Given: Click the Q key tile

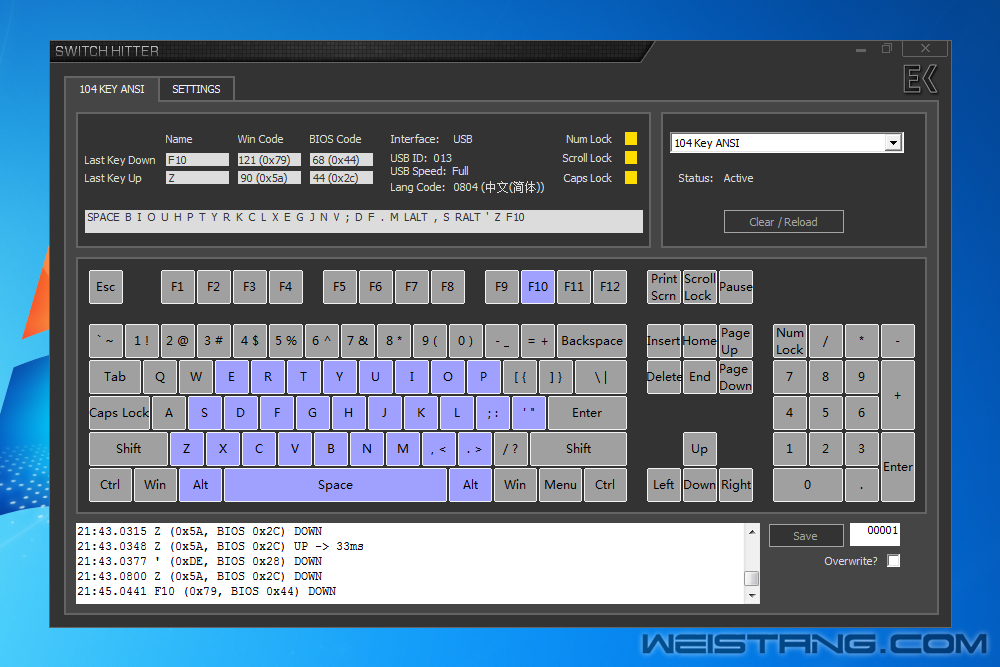Looking at the screenshot, I should click(x=160, y=377).
